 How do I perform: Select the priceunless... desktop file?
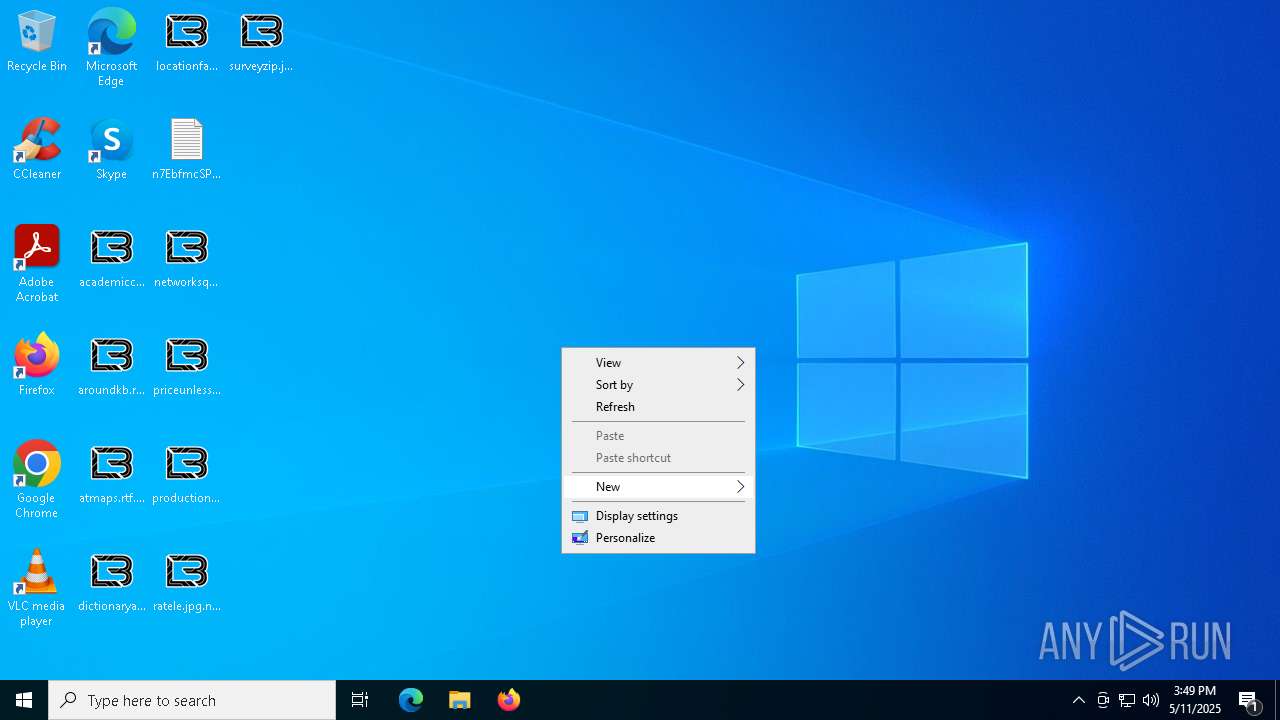187,367
